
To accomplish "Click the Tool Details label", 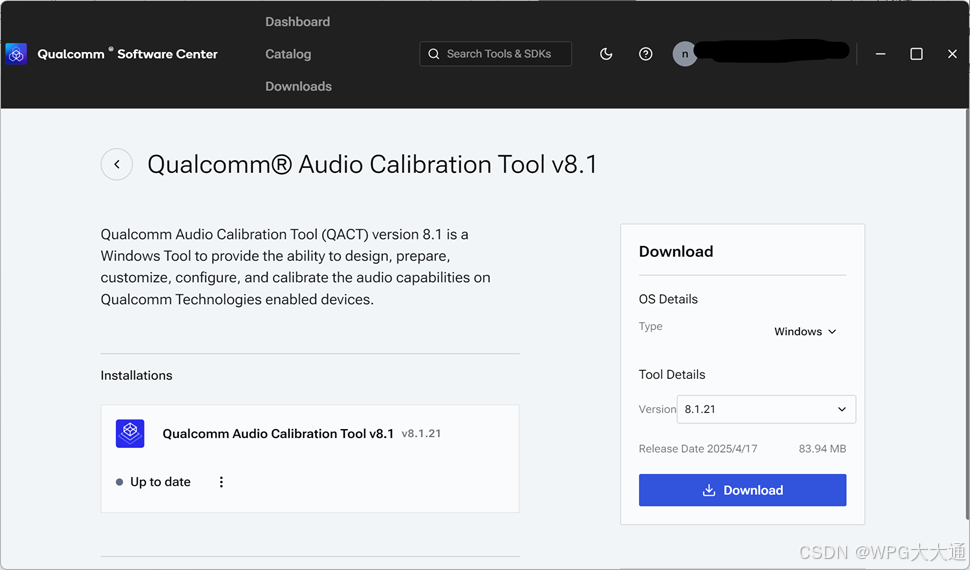I will (672, 374).
